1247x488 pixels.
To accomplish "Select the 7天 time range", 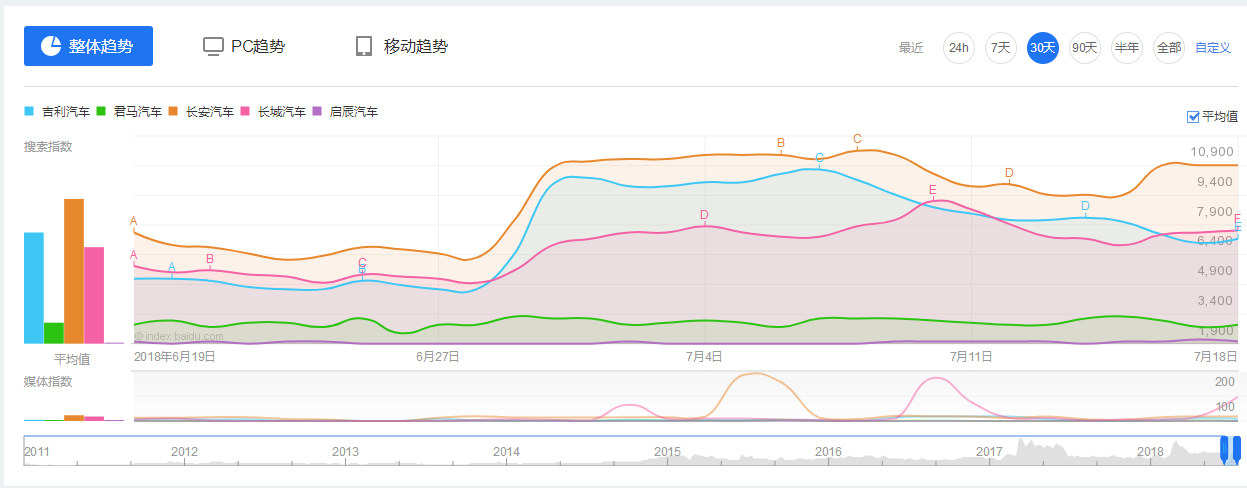I will (x=1000, y=47).
